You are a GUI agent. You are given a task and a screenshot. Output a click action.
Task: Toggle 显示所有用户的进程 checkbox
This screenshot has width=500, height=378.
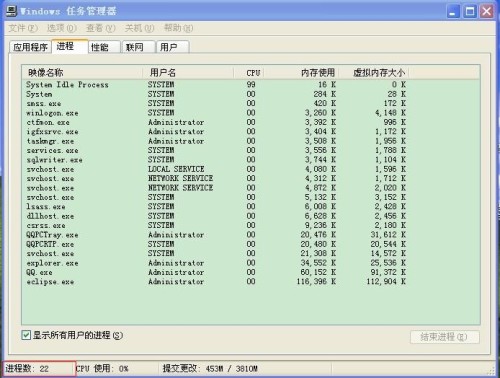click(x=26, y=335)
